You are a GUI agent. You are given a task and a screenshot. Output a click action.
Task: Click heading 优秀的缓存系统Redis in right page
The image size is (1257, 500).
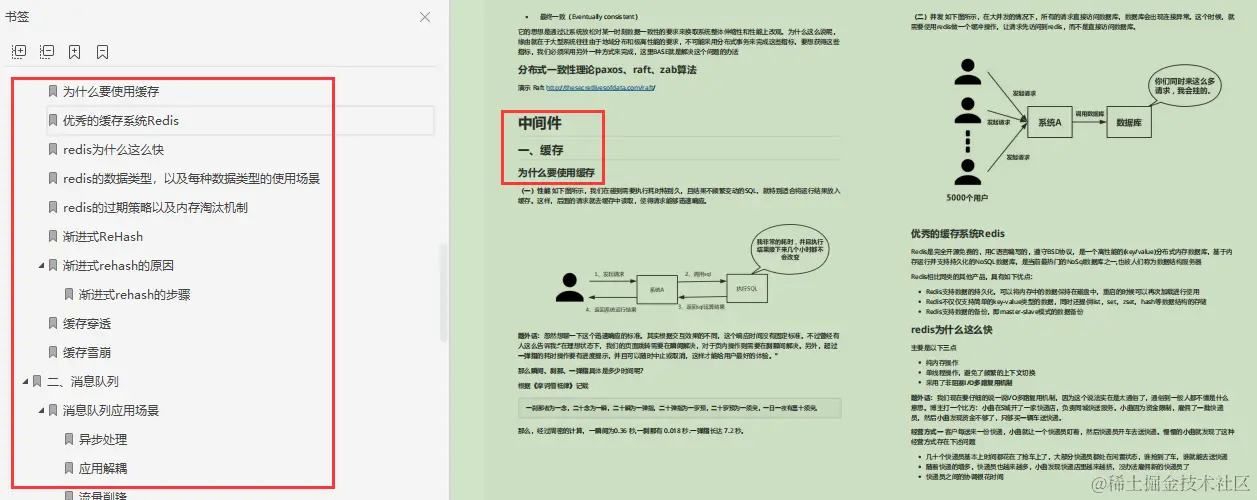pos(957,232)
